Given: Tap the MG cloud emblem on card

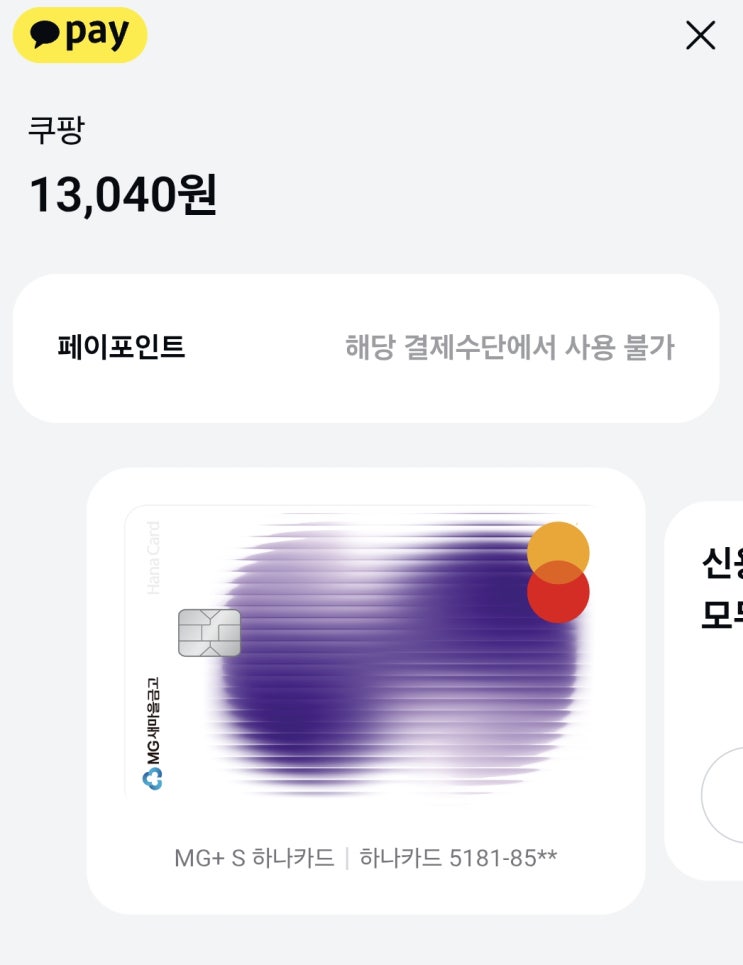Looking at the screenshot, I should (x=153, y=779).
